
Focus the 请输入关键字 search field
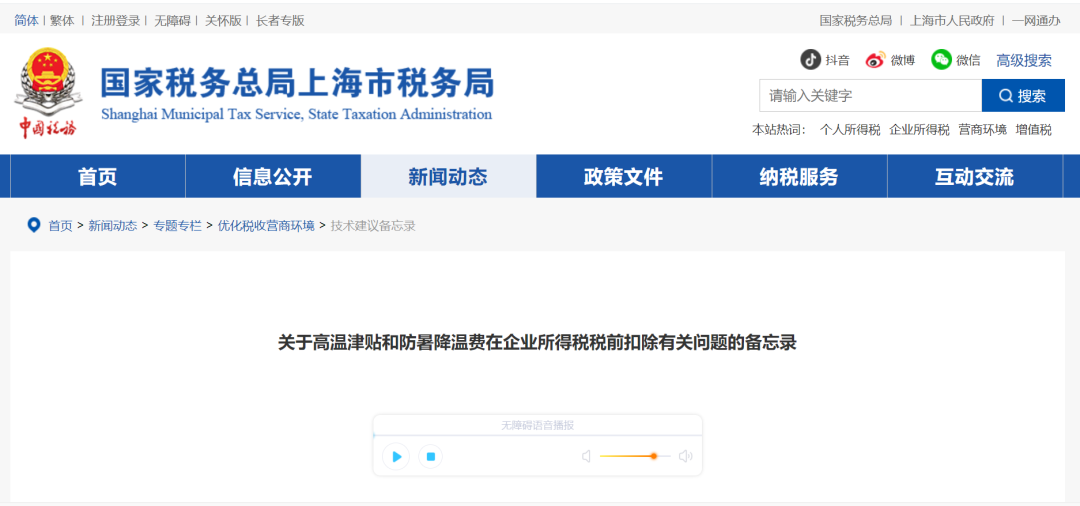tap(870, 96)
